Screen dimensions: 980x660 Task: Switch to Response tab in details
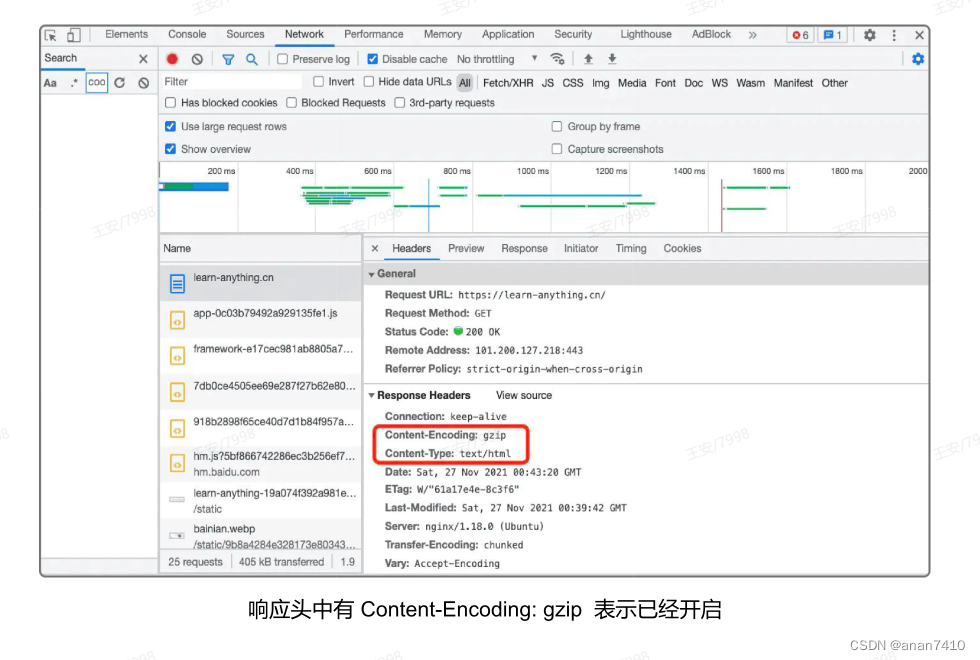point(524,248)
